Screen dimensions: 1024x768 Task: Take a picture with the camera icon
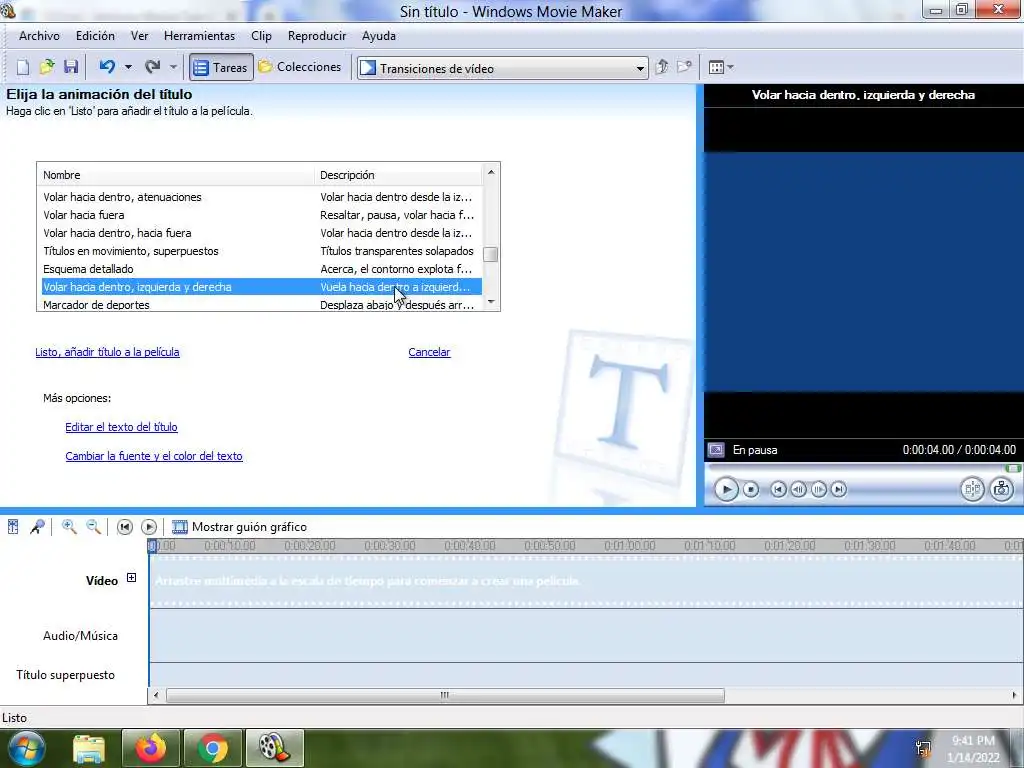(x=1002, y=489)
